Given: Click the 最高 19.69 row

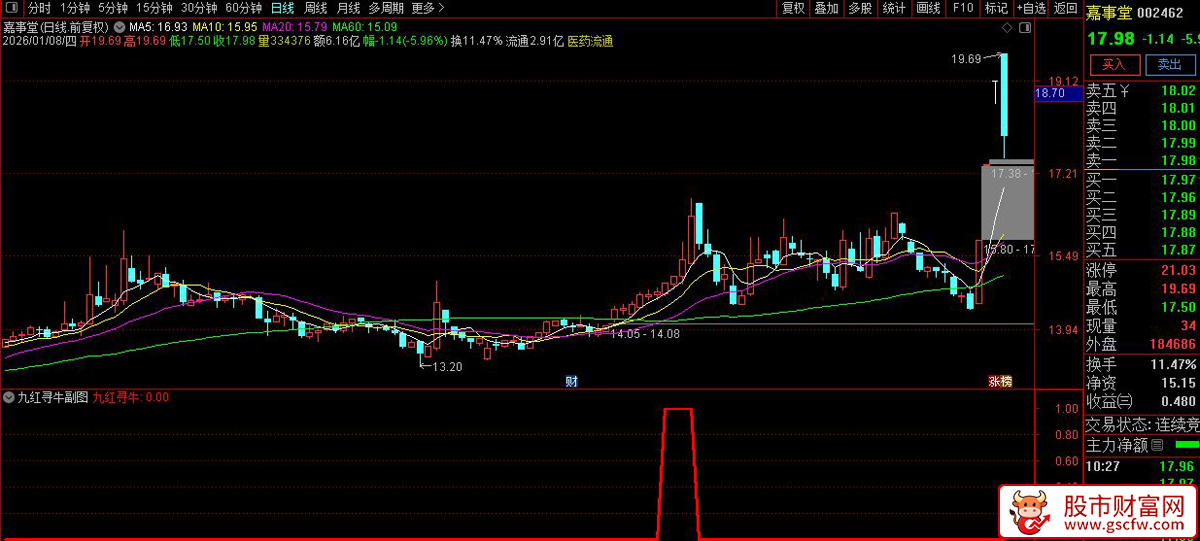Looking at the screenshot, I should click(x=1142, y=288).
